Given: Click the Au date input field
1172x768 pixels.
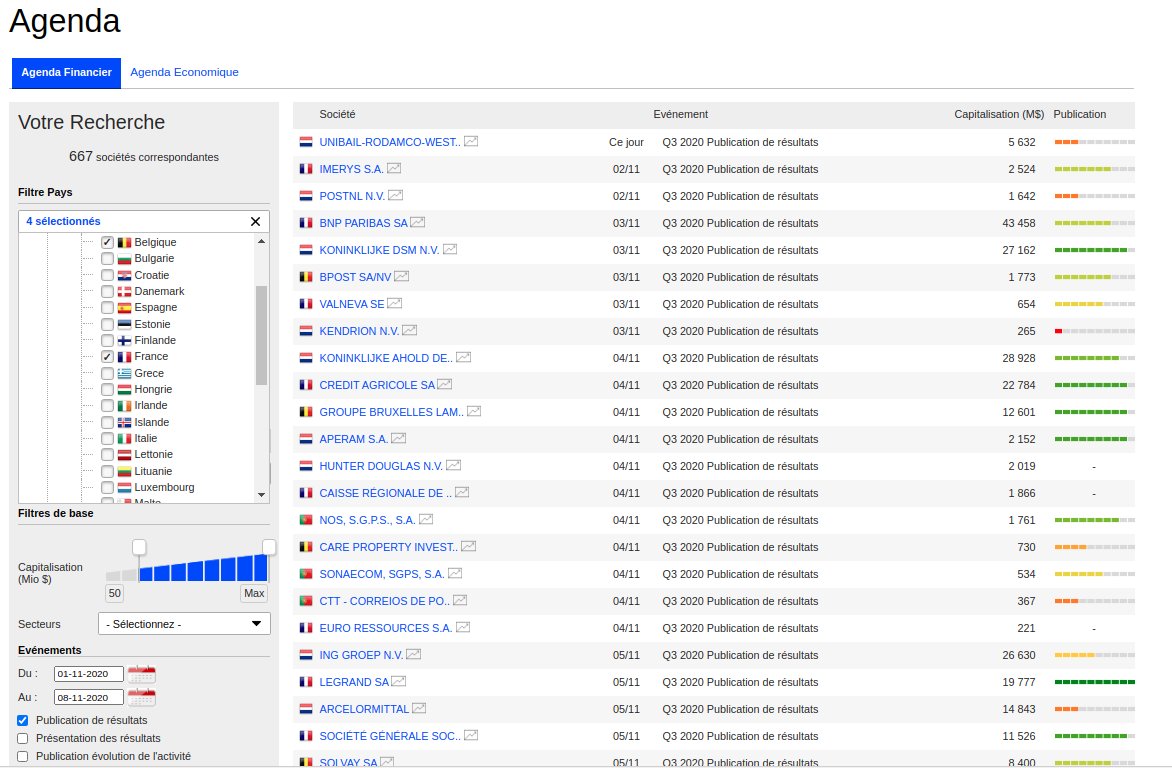Looking at the screenshot, I should 88,698.
